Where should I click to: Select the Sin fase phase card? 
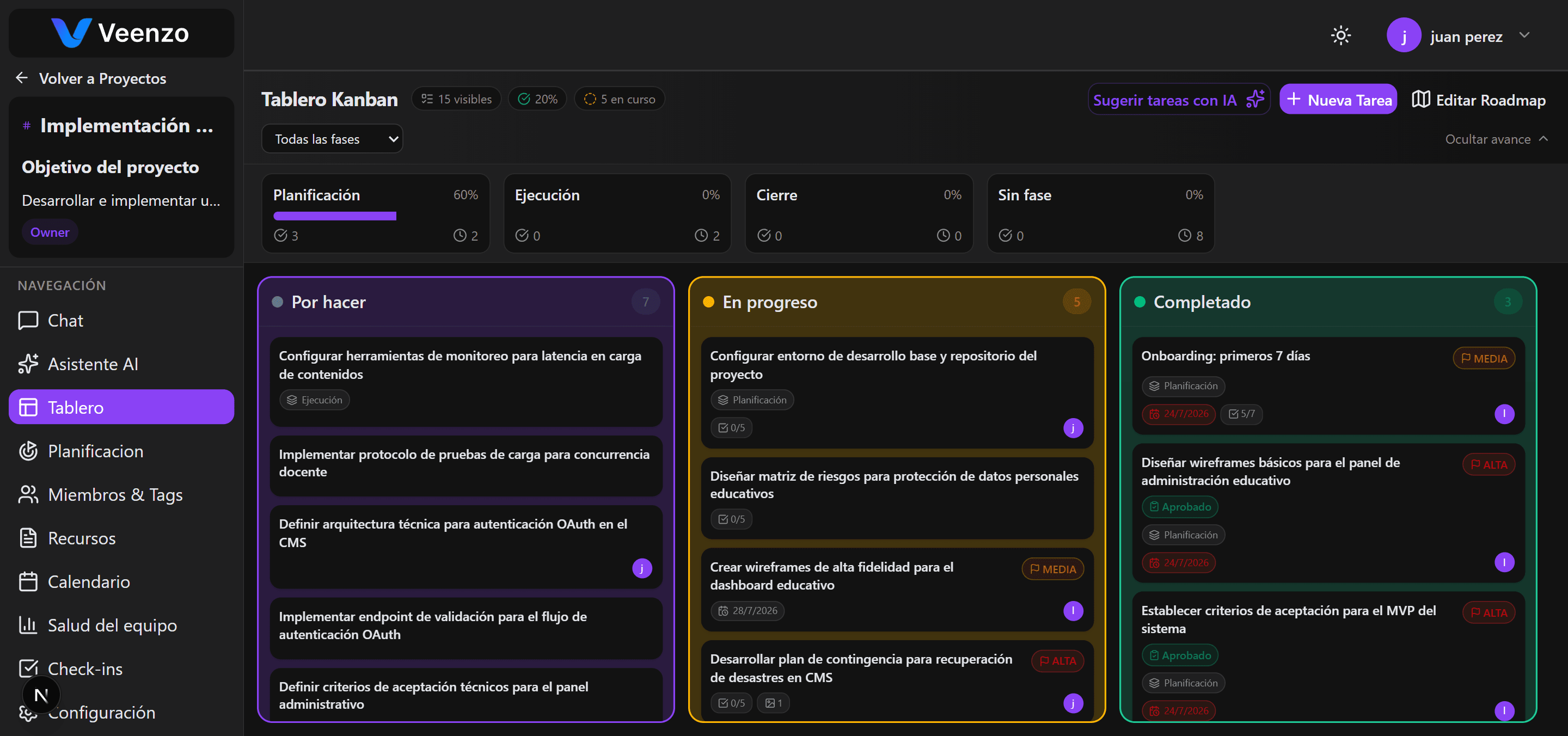(1100, 214)
